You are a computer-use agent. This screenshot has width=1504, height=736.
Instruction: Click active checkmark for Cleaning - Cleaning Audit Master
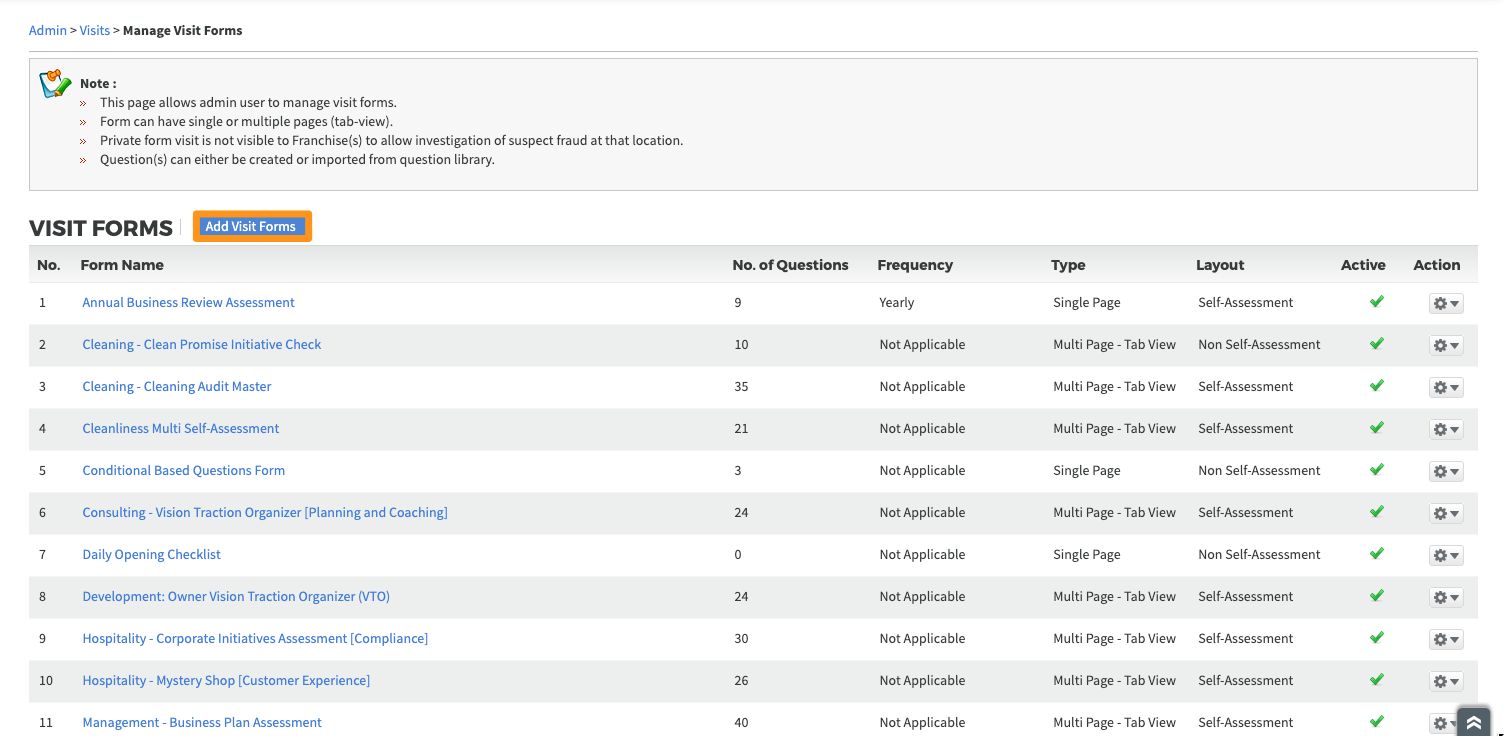click(1377, 385)
